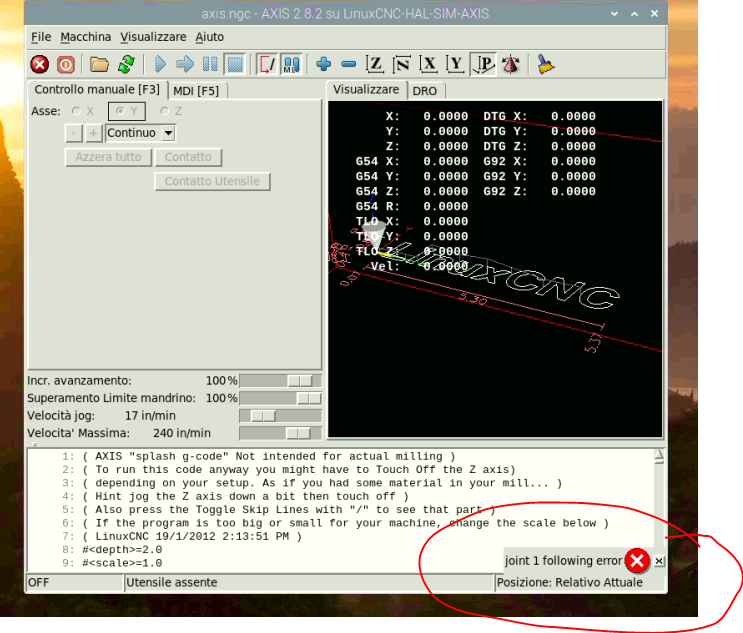Open the Visualizzare menu
Image resolution: width=743 pixels, height=633 pixels.
153,37
